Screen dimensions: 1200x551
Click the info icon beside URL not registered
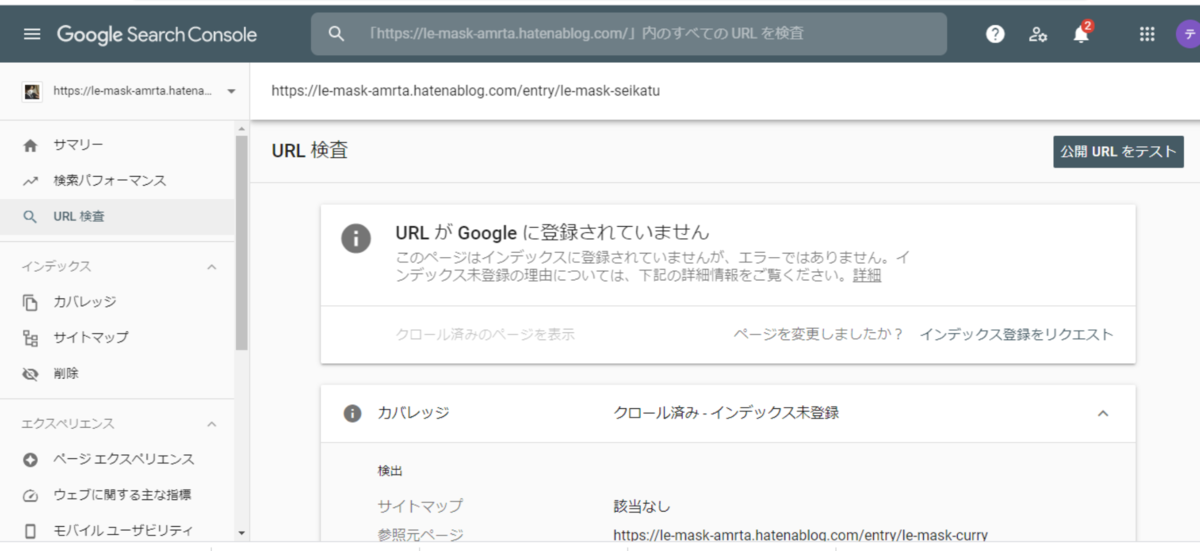[355, 238]
